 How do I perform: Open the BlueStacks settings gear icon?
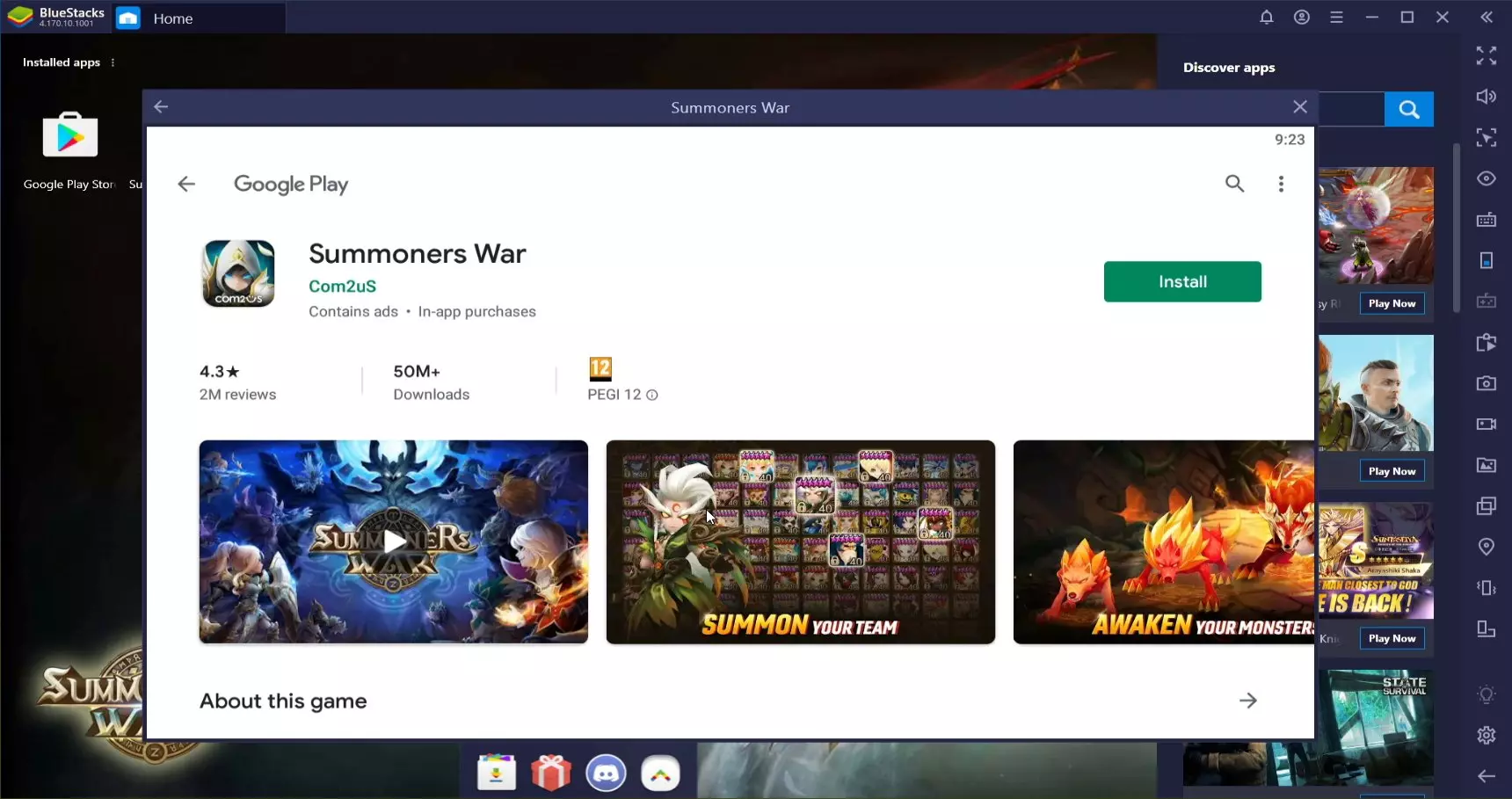coord(1486,735)
